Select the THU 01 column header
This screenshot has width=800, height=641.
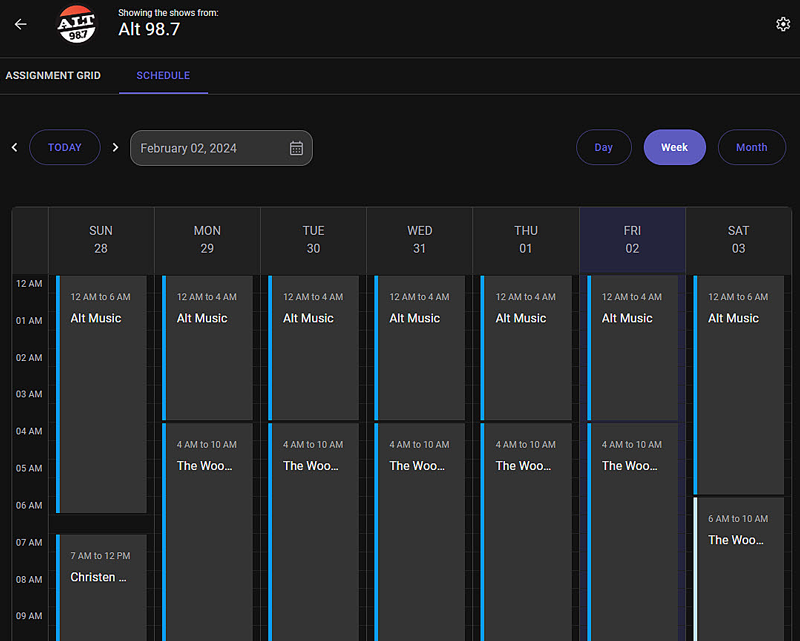point(526,240)
